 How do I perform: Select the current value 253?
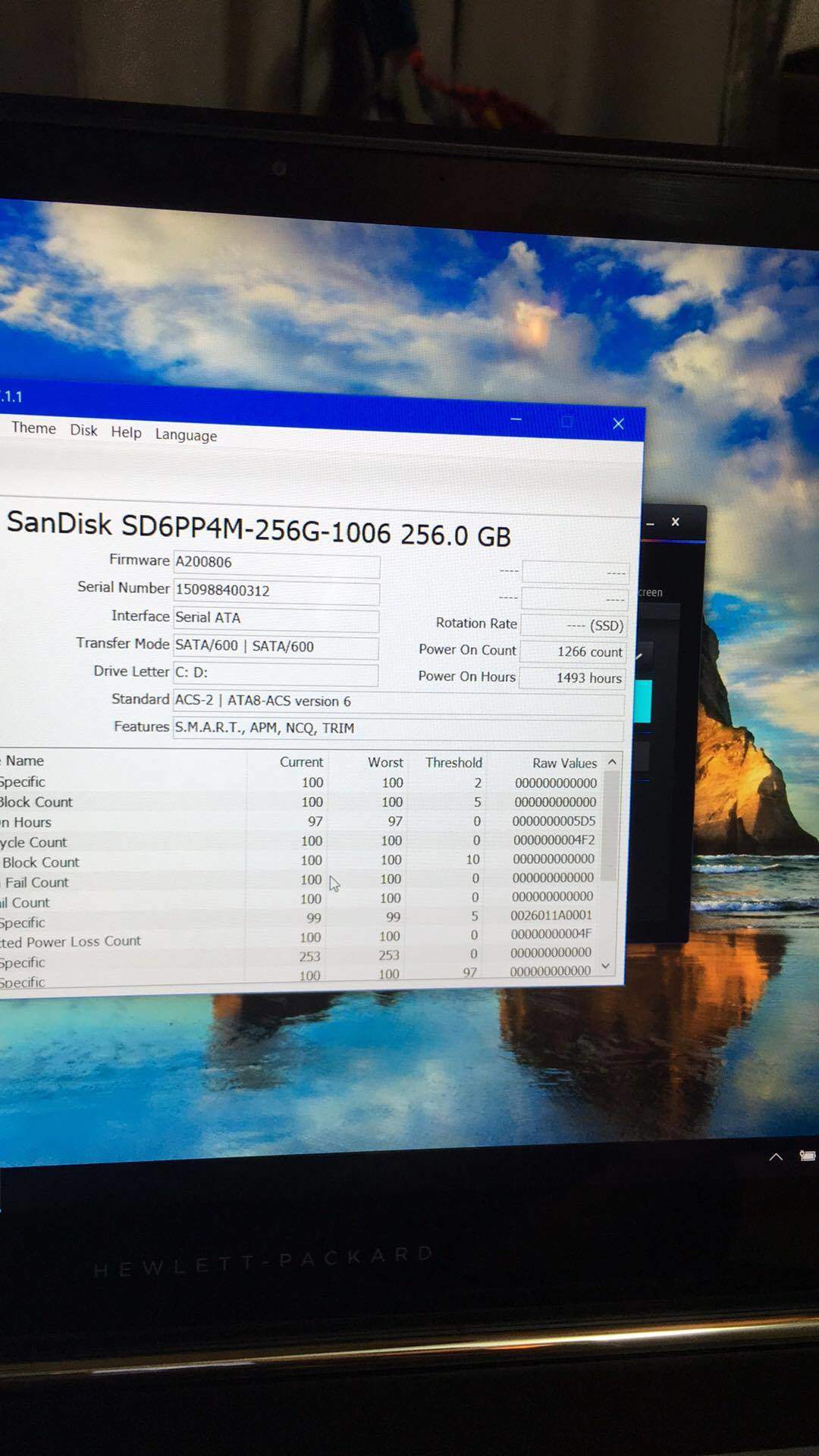tap(309, 957)
